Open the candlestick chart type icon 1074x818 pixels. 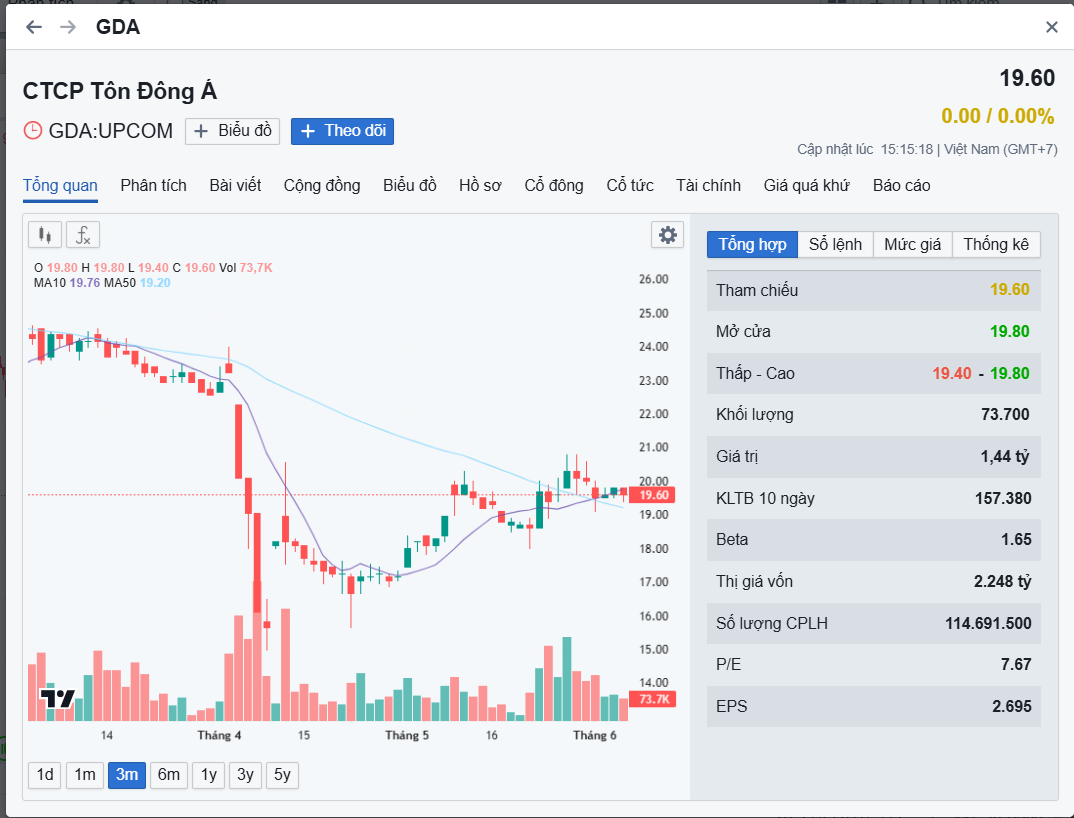click(44, 235)
